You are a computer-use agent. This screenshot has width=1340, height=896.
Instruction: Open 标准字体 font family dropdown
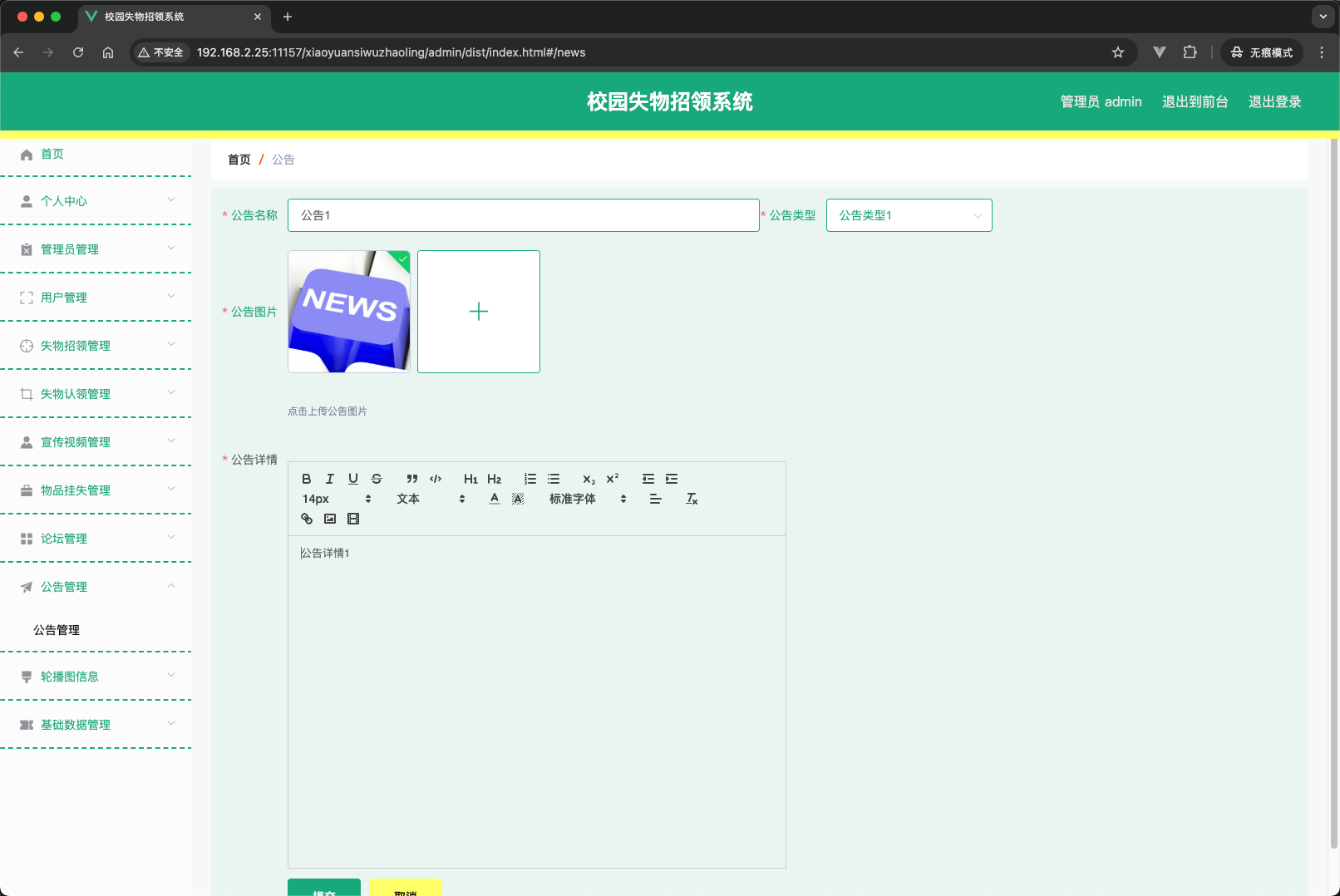click(588, 499)
